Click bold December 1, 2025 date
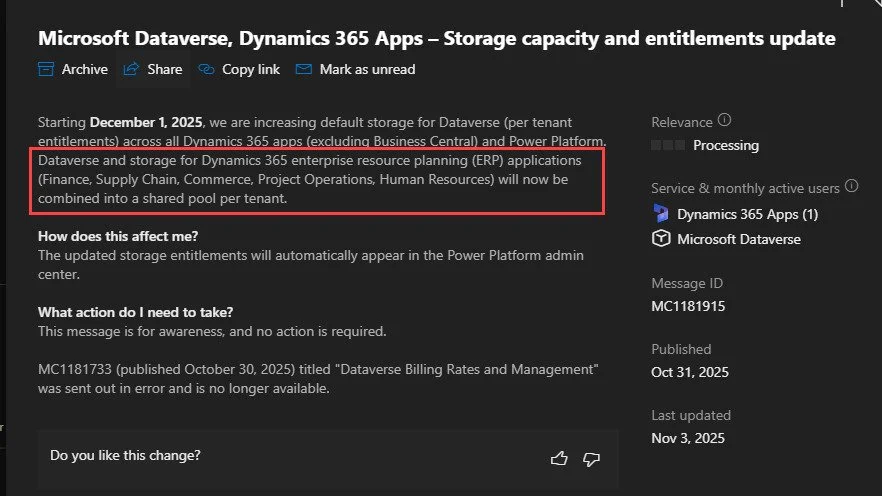 (146, 122)
